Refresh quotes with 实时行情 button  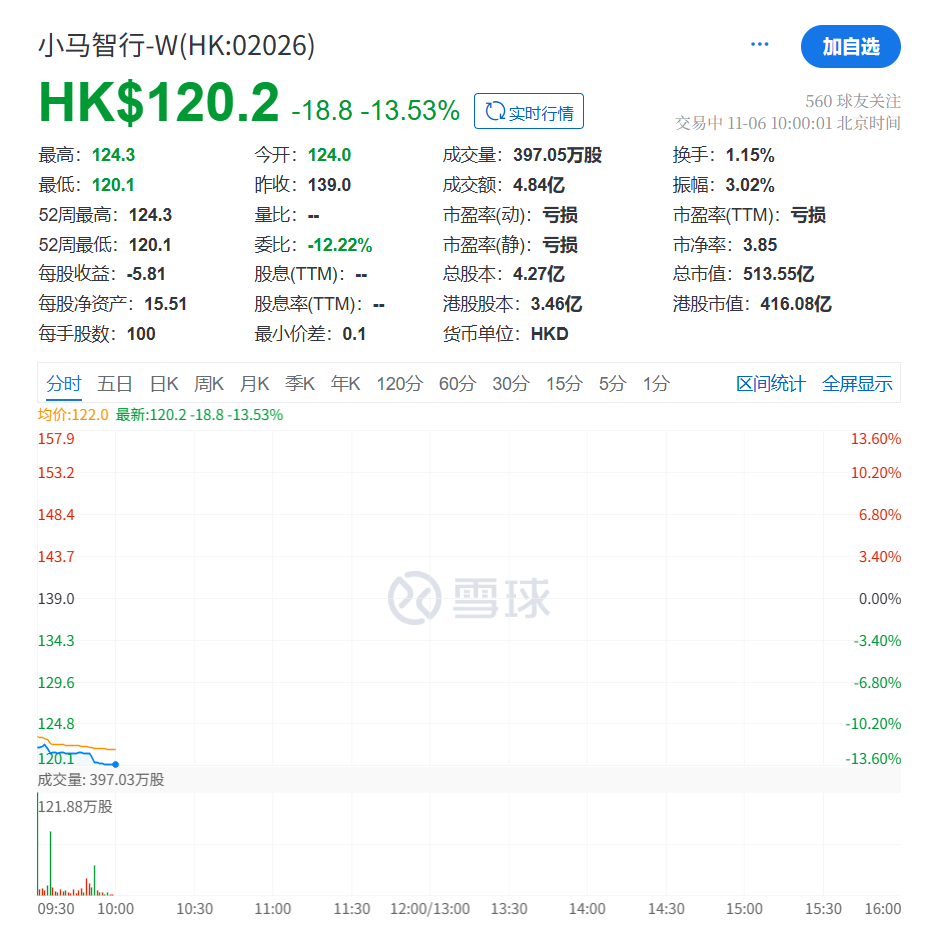click(x=528, y=112)
